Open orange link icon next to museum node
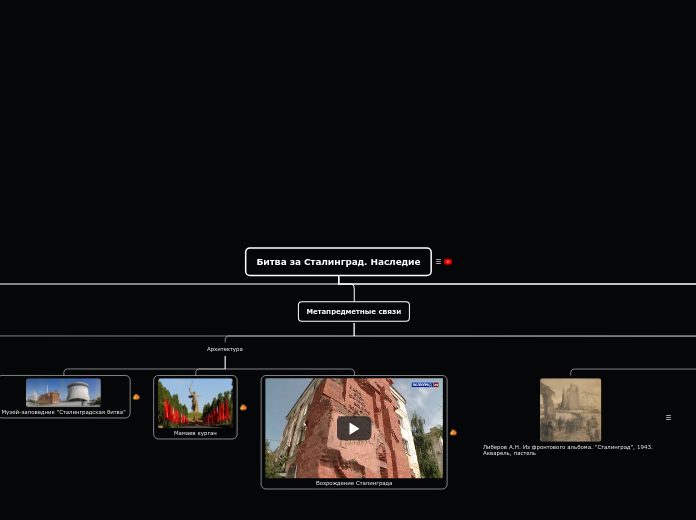696x520 pixels. coord(136,397)
